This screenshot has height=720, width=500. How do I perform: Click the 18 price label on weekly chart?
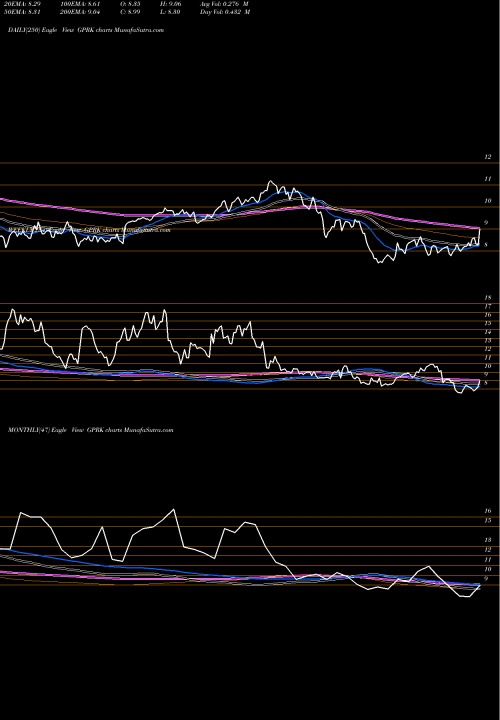tap(488, 298)
